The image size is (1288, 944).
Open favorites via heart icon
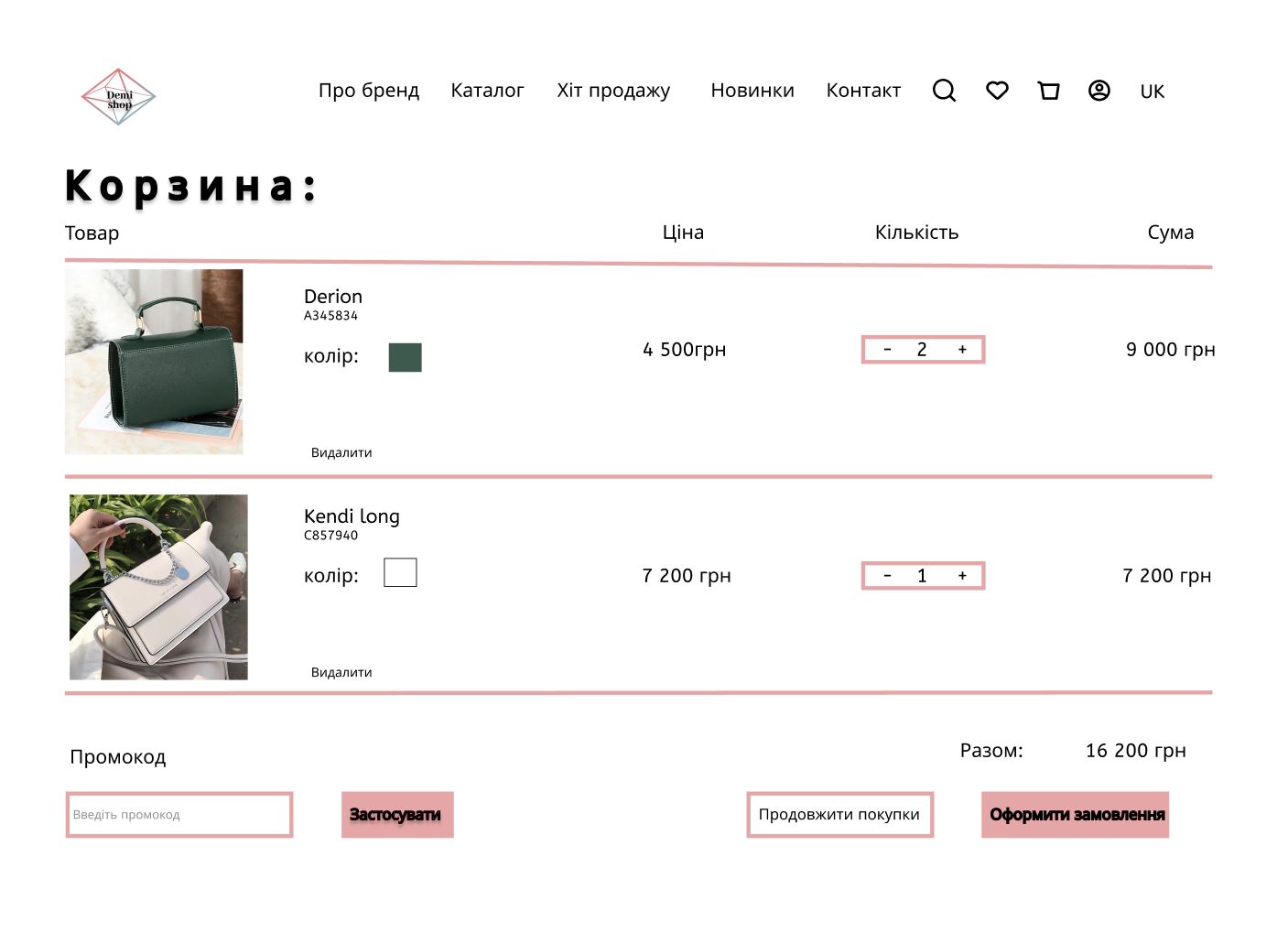pos(997,91)
